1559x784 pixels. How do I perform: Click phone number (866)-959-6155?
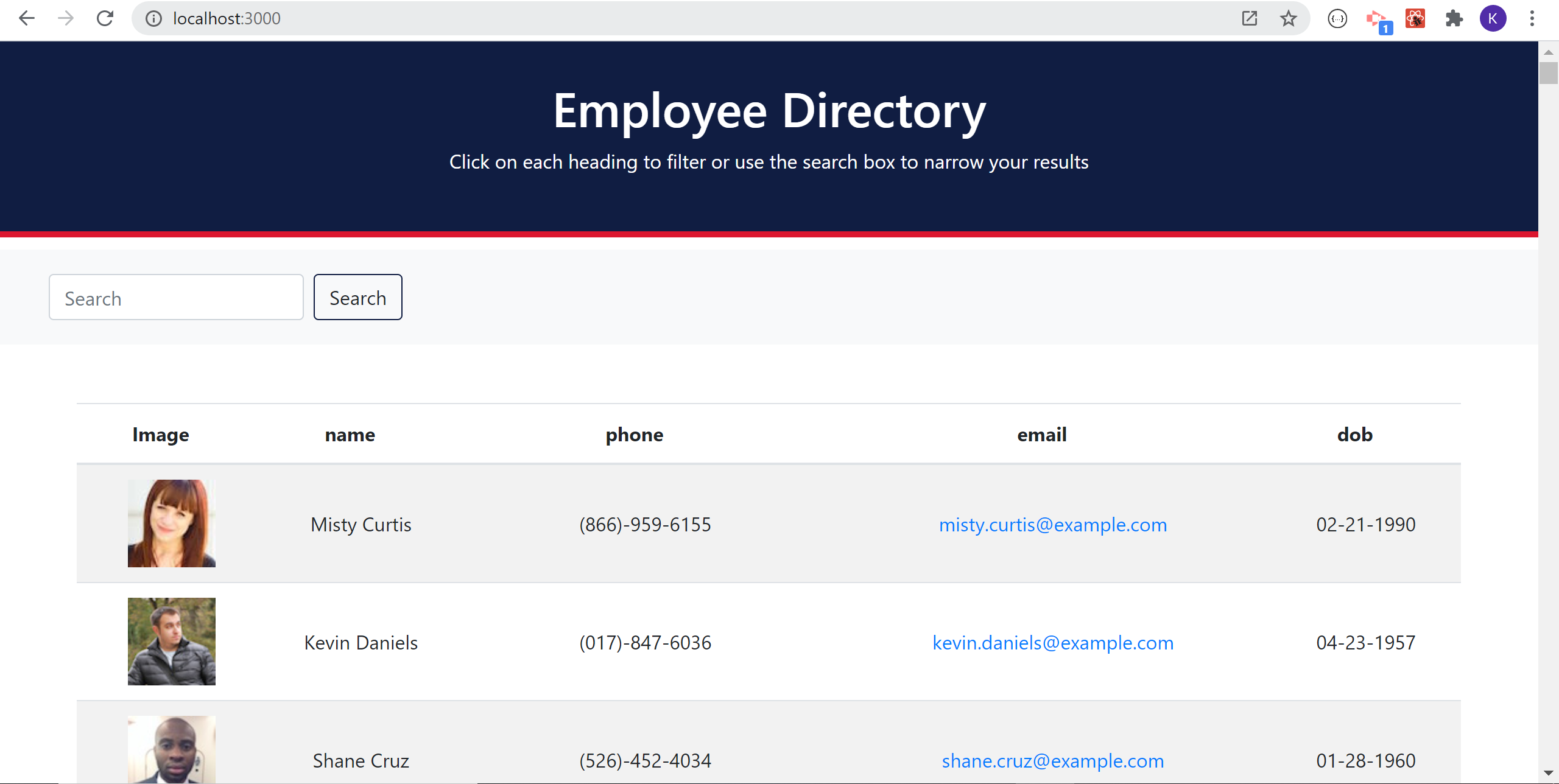[646, 525]
